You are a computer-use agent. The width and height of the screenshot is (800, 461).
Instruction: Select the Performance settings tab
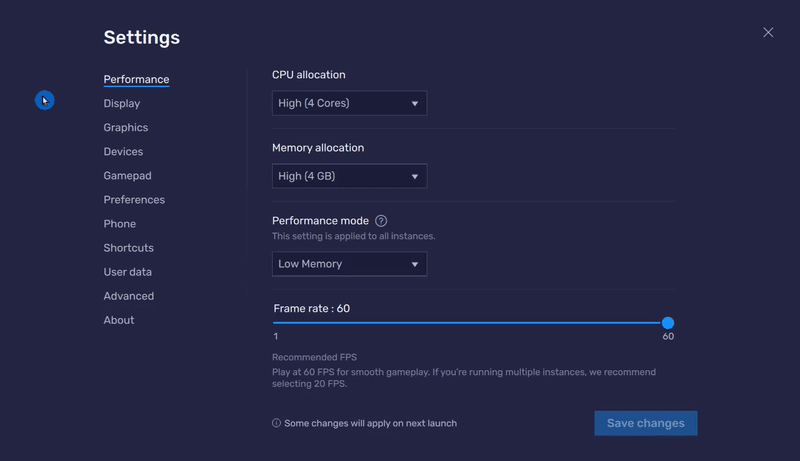pyautogui.click(x=136, y=80)
